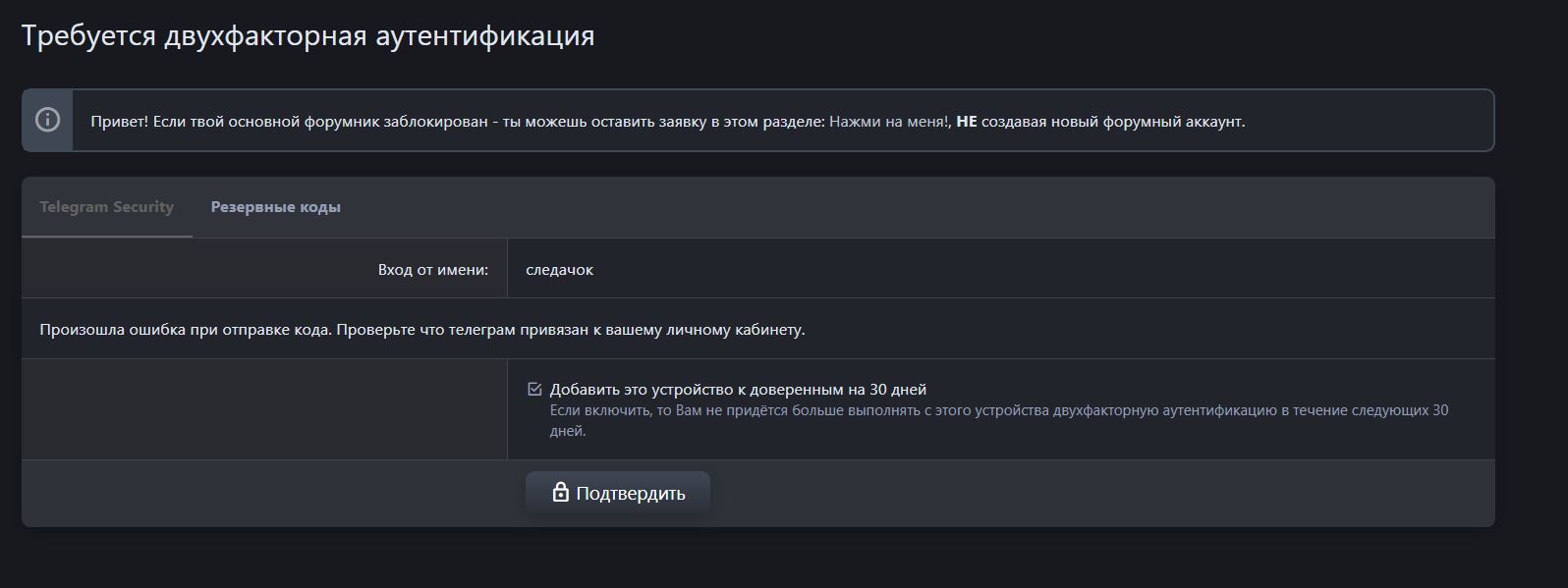Click the info icon in the notice banner

(47, 120)
